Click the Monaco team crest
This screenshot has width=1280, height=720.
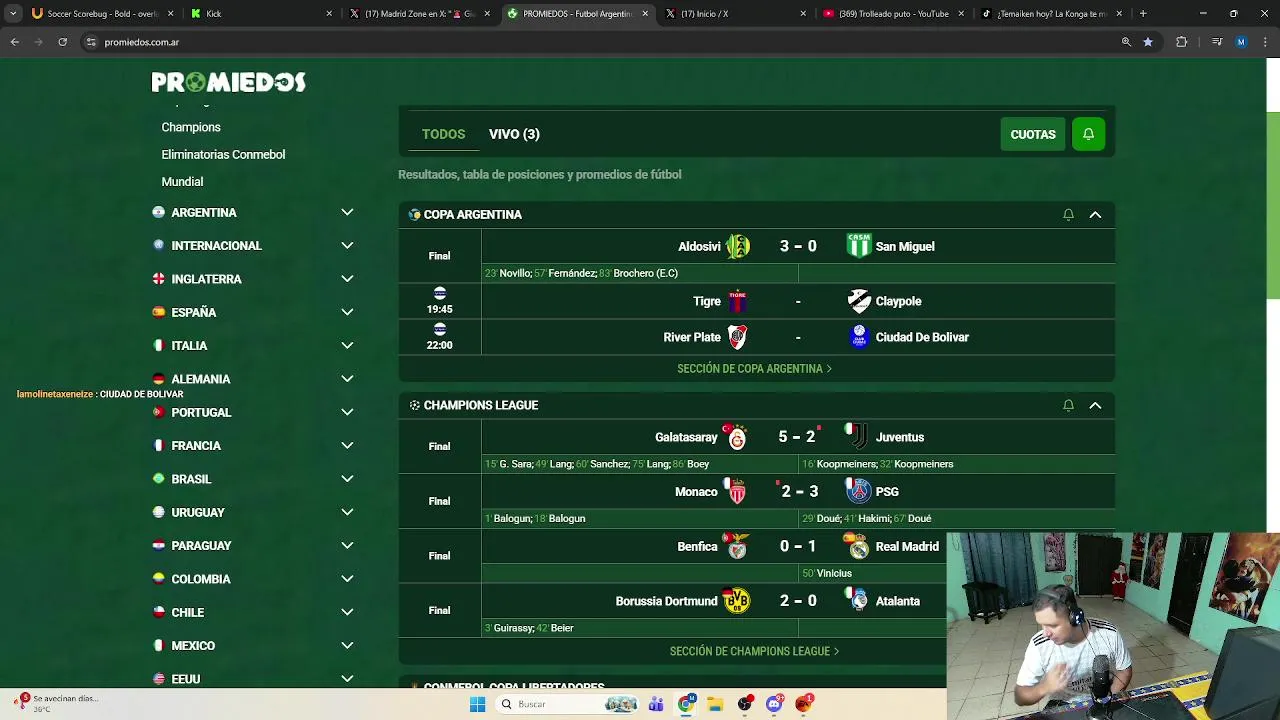pos(738,491)
